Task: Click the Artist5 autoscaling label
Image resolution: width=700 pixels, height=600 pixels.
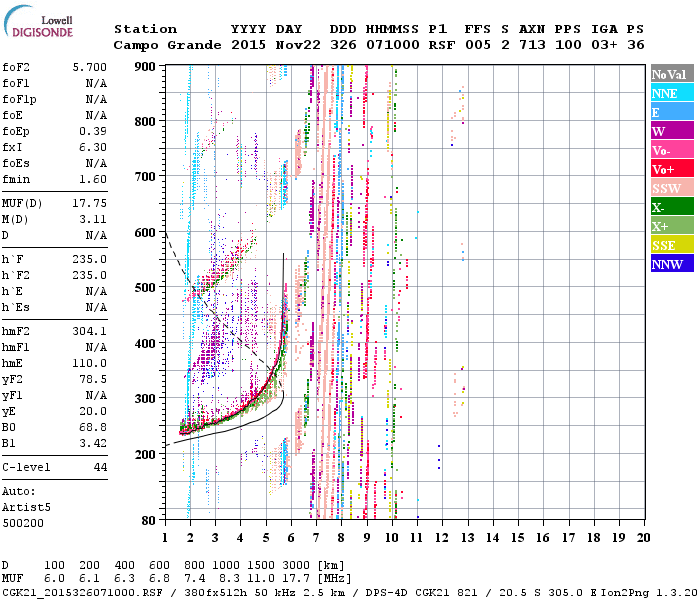Action: click(26, 508)
